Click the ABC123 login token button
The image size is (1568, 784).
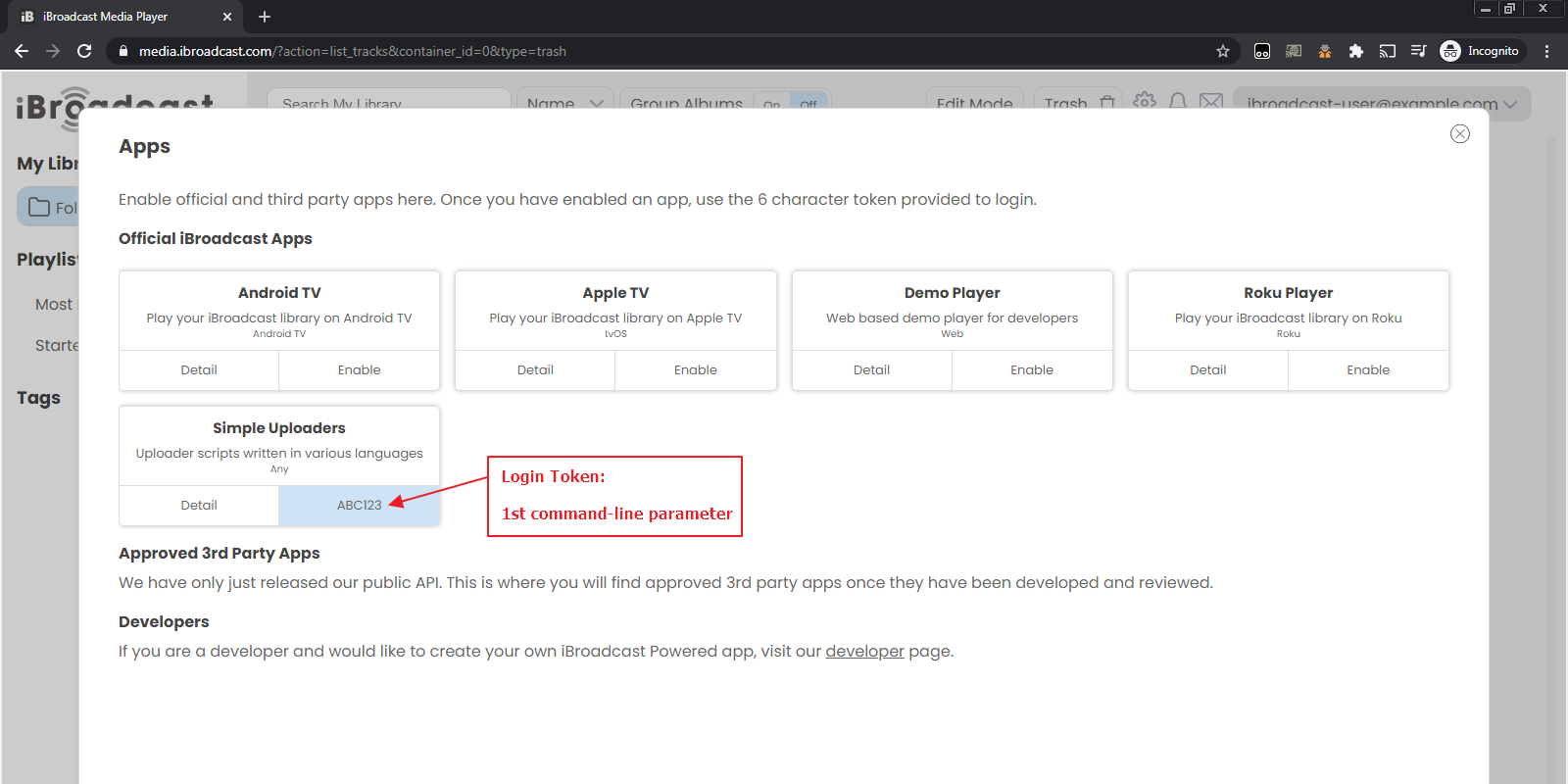point(359,506)
